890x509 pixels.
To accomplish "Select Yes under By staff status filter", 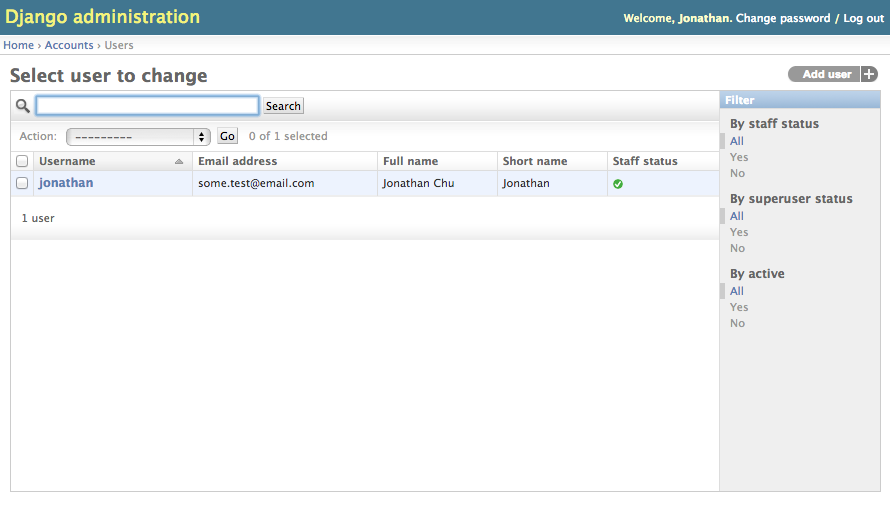I will (x=739, y=157).
